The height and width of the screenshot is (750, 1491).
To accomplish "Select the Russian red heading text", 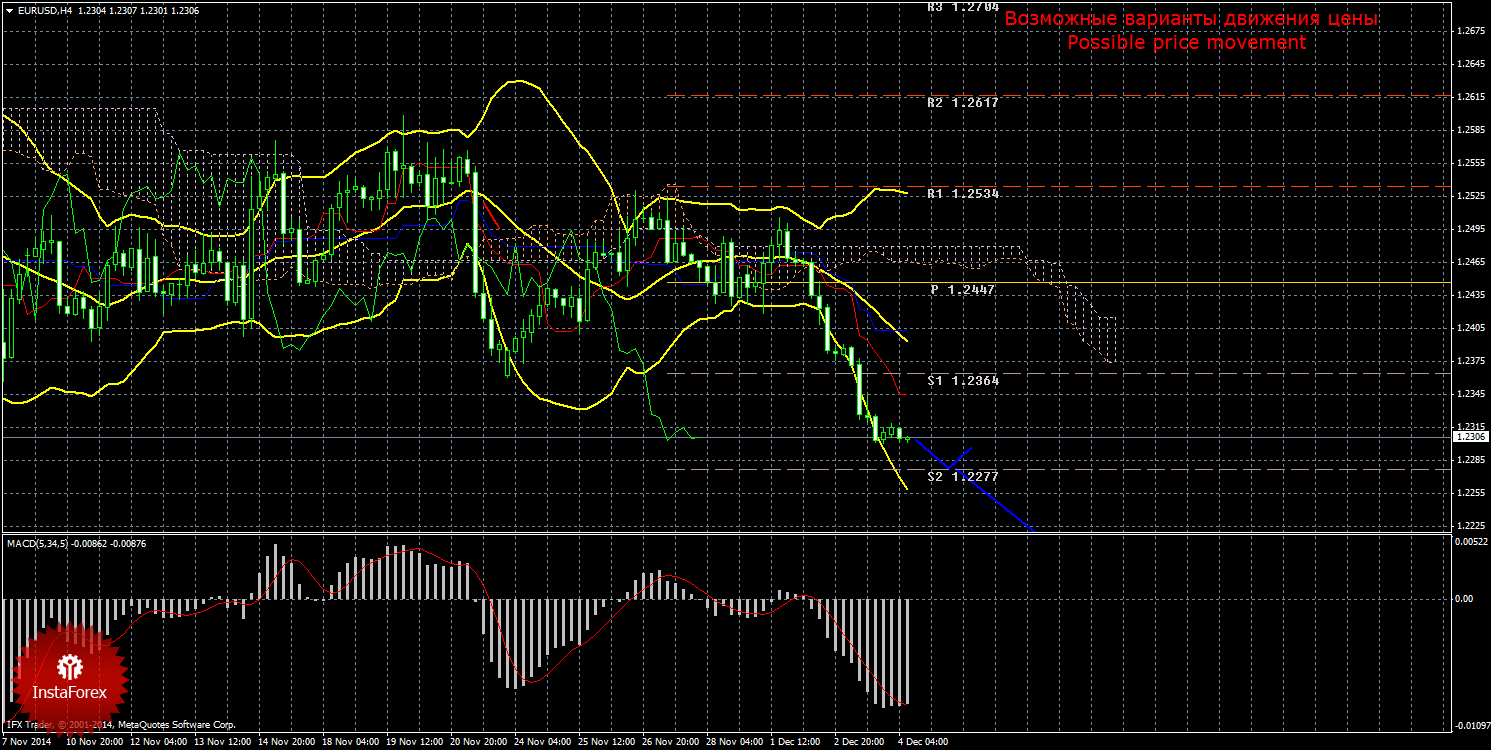I will (x=1191, y=19).
